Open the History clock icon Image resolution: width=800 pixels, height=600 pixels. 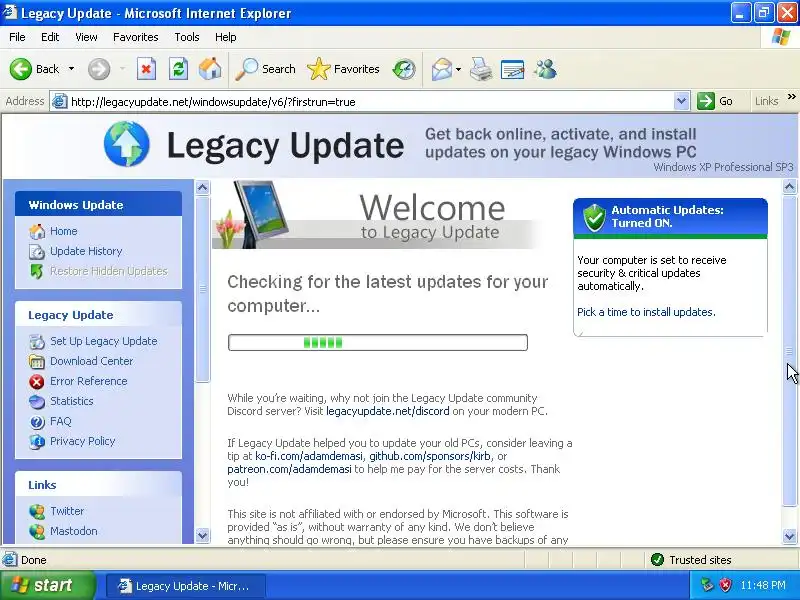click(404, 69)
